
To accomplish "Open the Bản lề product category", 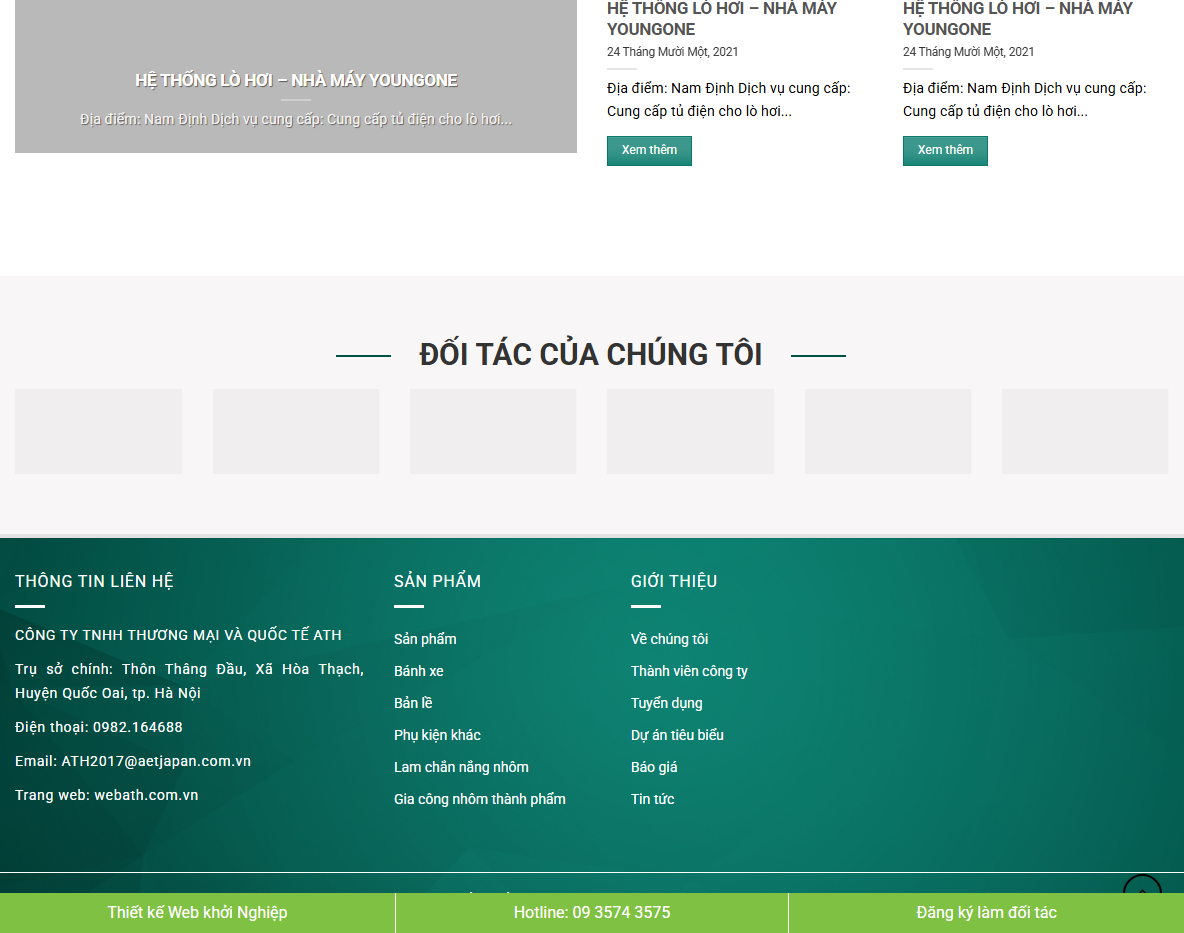I will pos(413,703).
